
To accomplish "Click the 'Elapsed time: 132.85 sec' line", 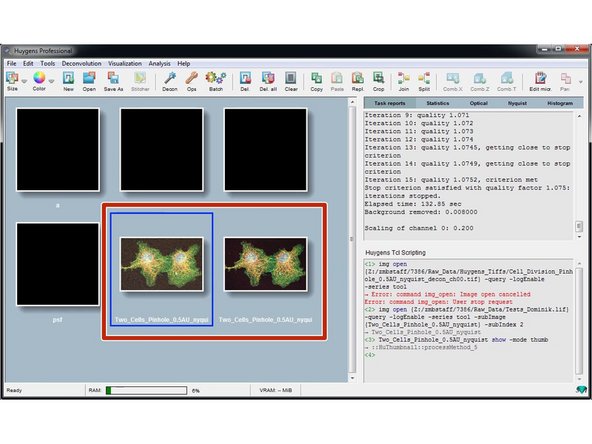I will [x=413, y=204].
